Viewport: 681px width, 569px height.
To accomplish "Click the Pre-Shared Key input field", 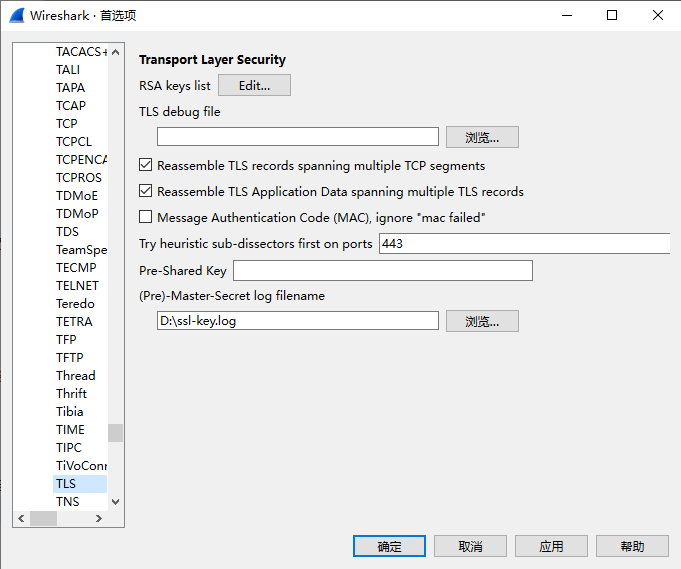I will point(382,270).
